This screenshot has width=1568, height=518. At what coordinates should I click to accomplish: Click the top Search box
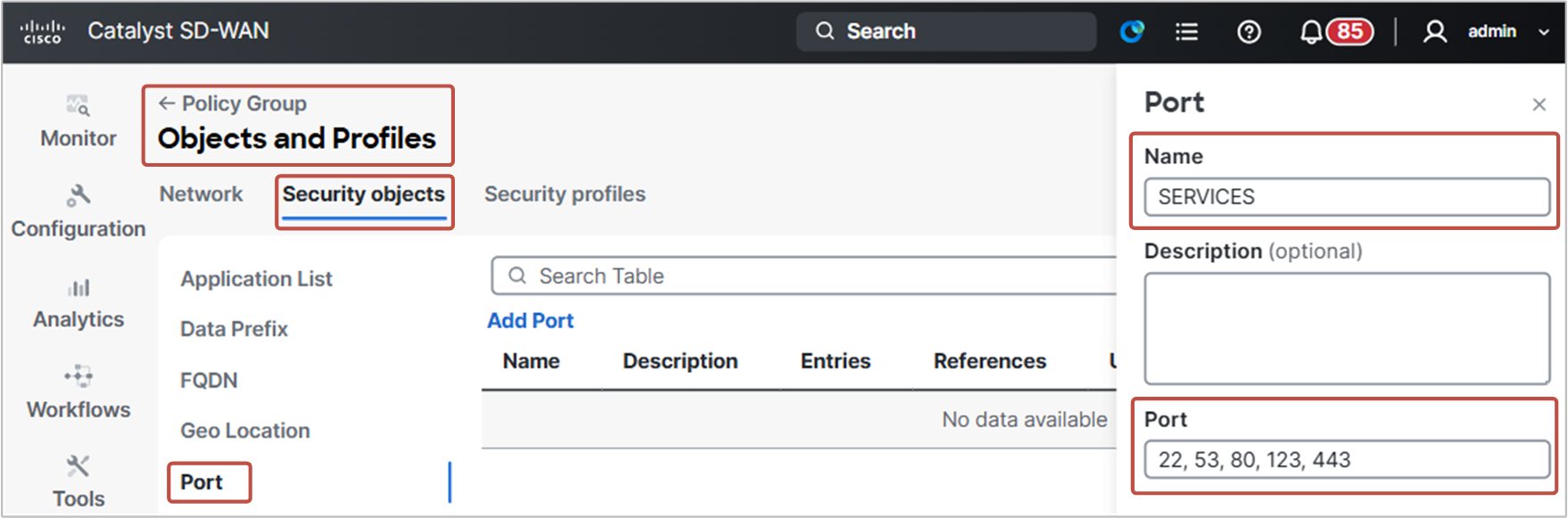pos(946,31)
